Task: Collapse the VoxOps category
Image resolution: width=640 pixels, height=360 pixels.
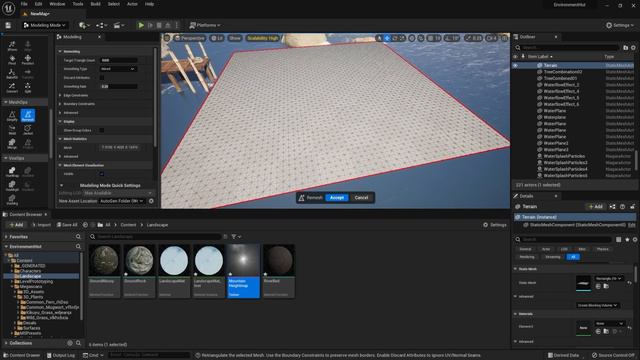Action: click(6, 158)
